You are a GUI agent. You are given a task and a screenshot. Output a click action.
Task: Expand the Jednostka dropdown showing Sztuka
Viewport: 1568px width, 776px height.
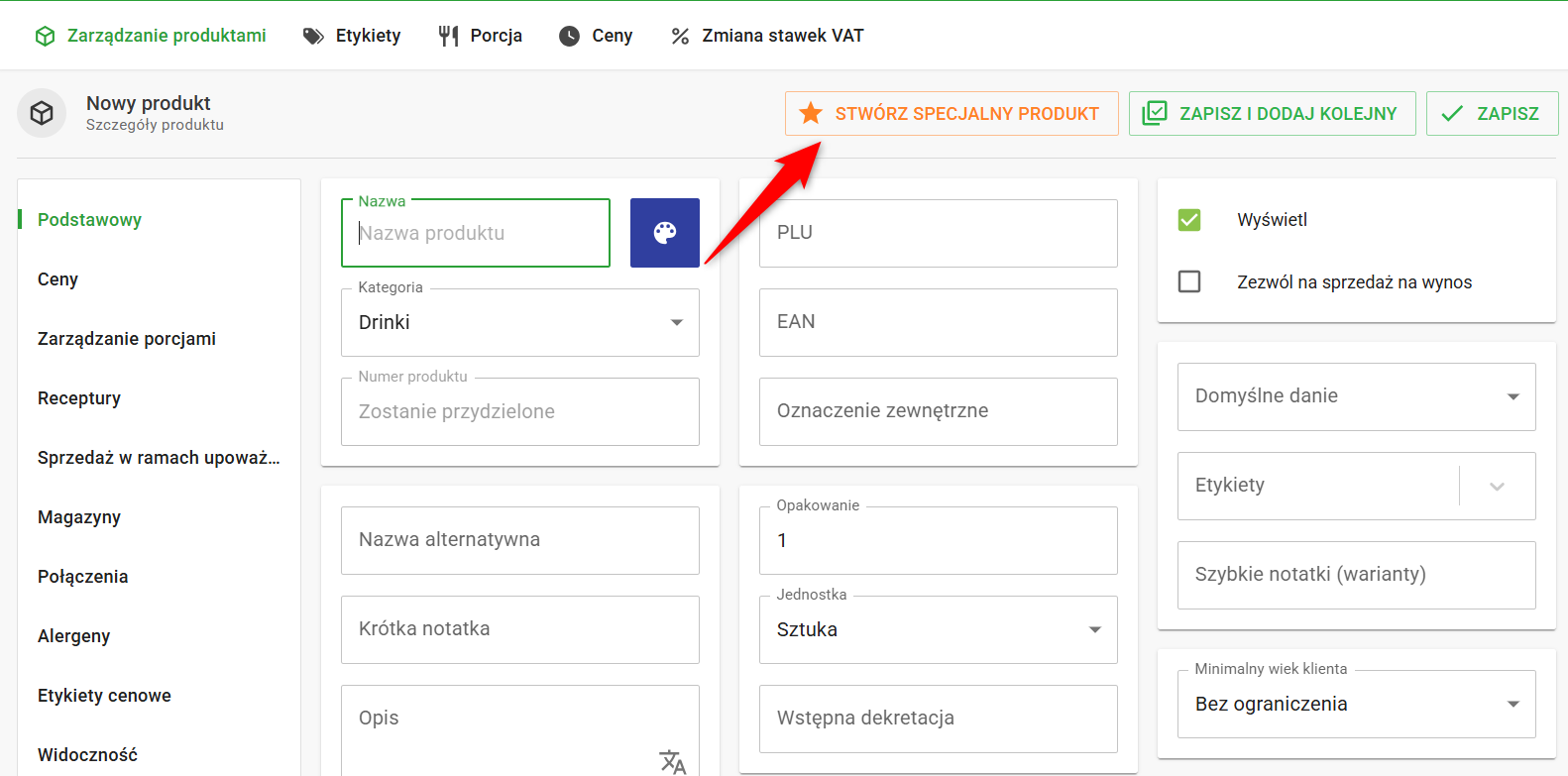938,629
